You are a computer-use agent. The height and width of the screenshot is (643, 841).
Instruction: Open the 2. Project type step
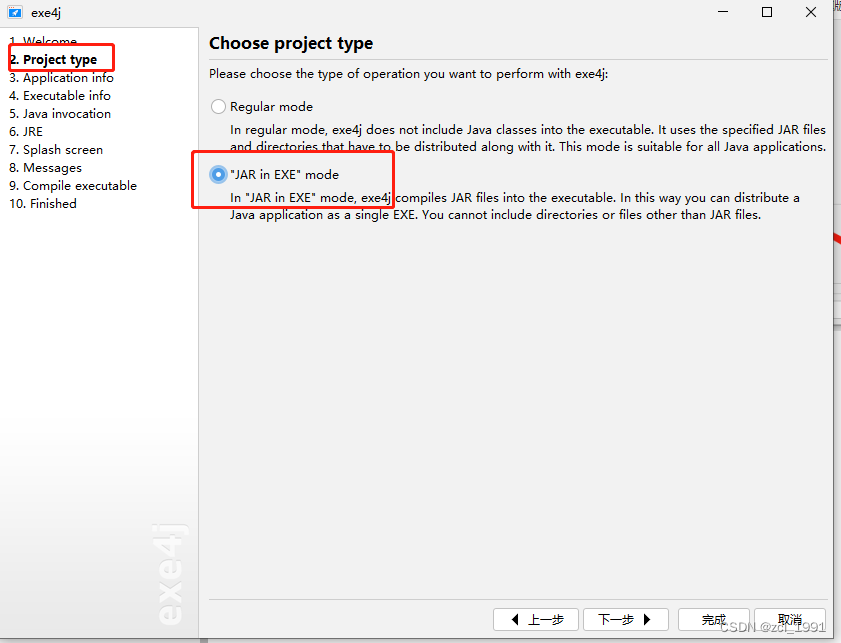[x=53, y=60]
